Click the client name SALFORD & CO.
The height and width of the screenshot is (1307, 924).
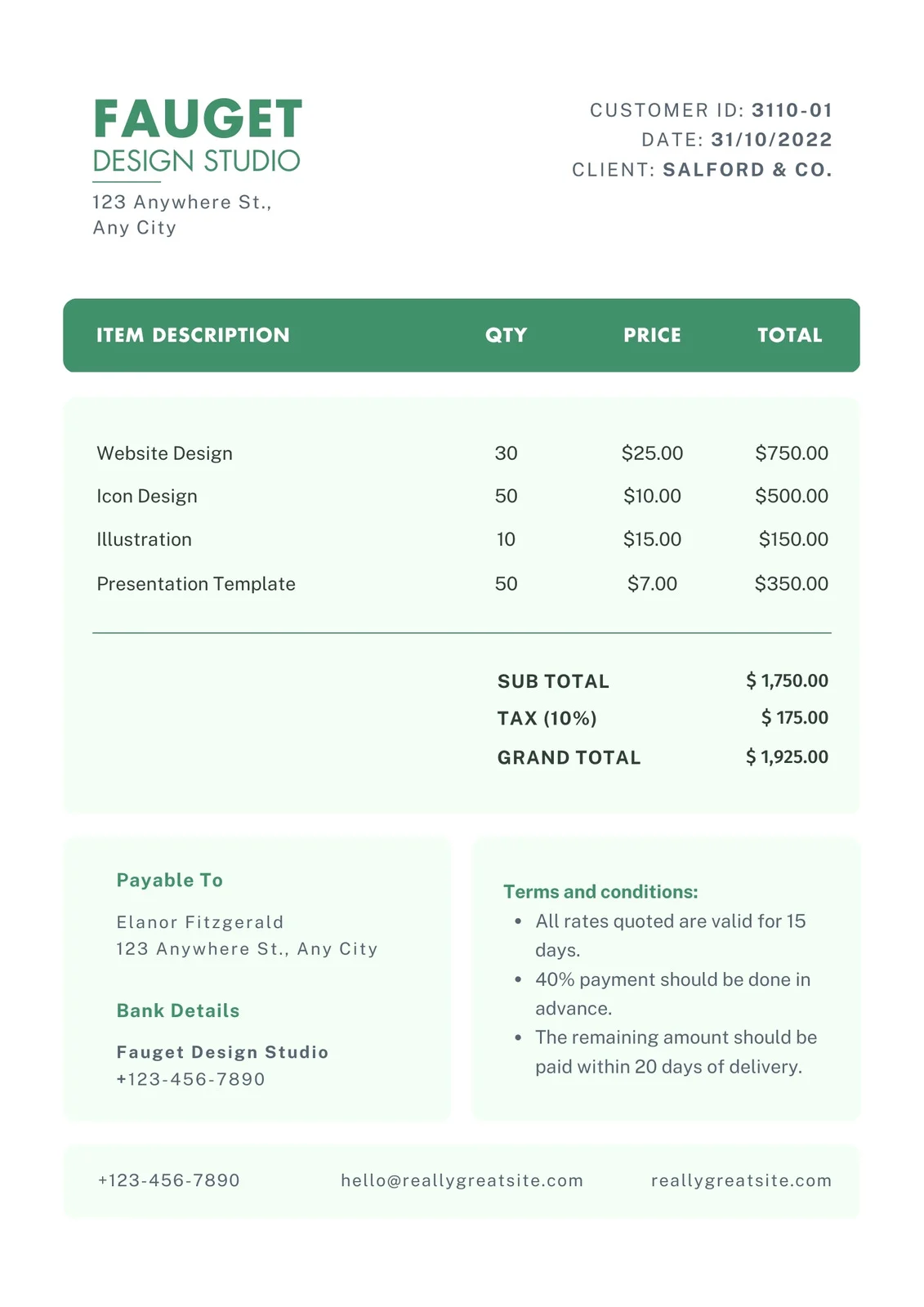pyautogui.click(x=747, y=170)
